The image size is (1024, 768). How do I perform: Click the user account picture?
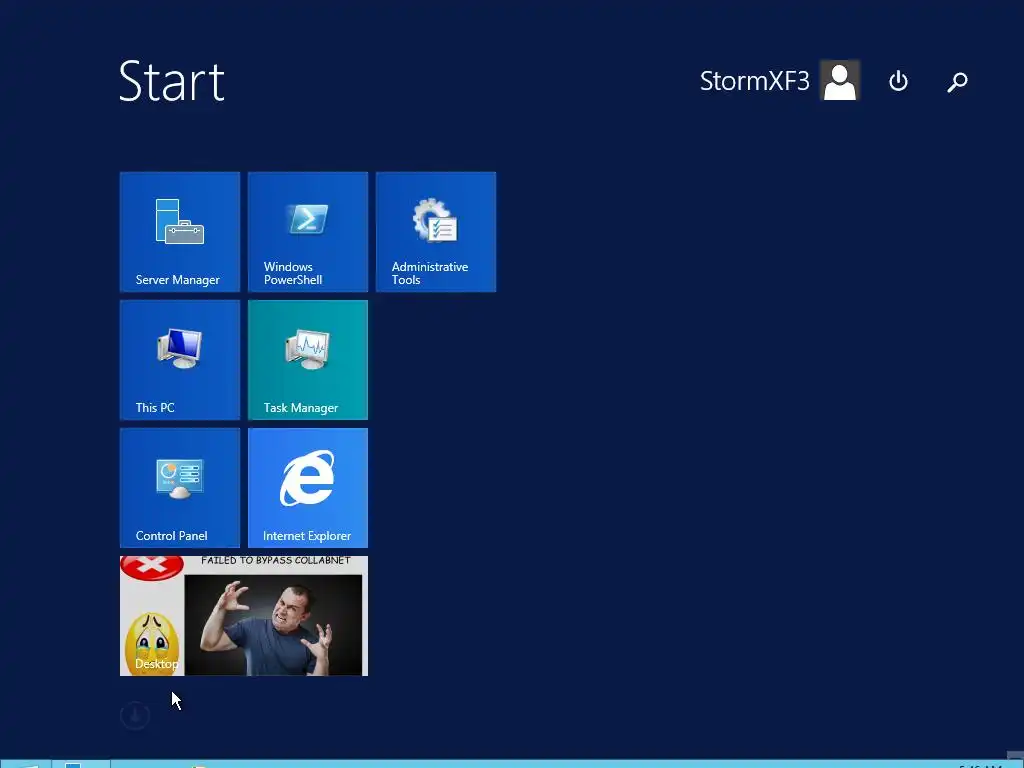[x=840, y=80]
